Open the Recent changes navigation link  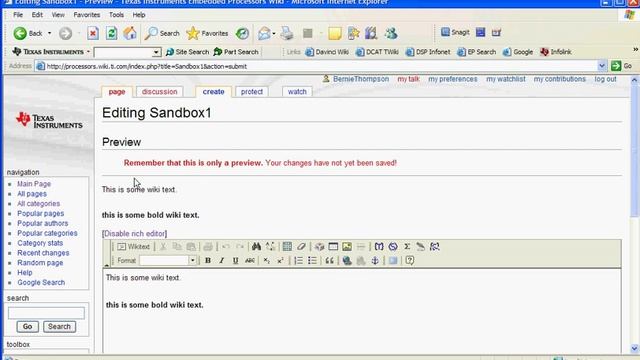tap(43, 253)
